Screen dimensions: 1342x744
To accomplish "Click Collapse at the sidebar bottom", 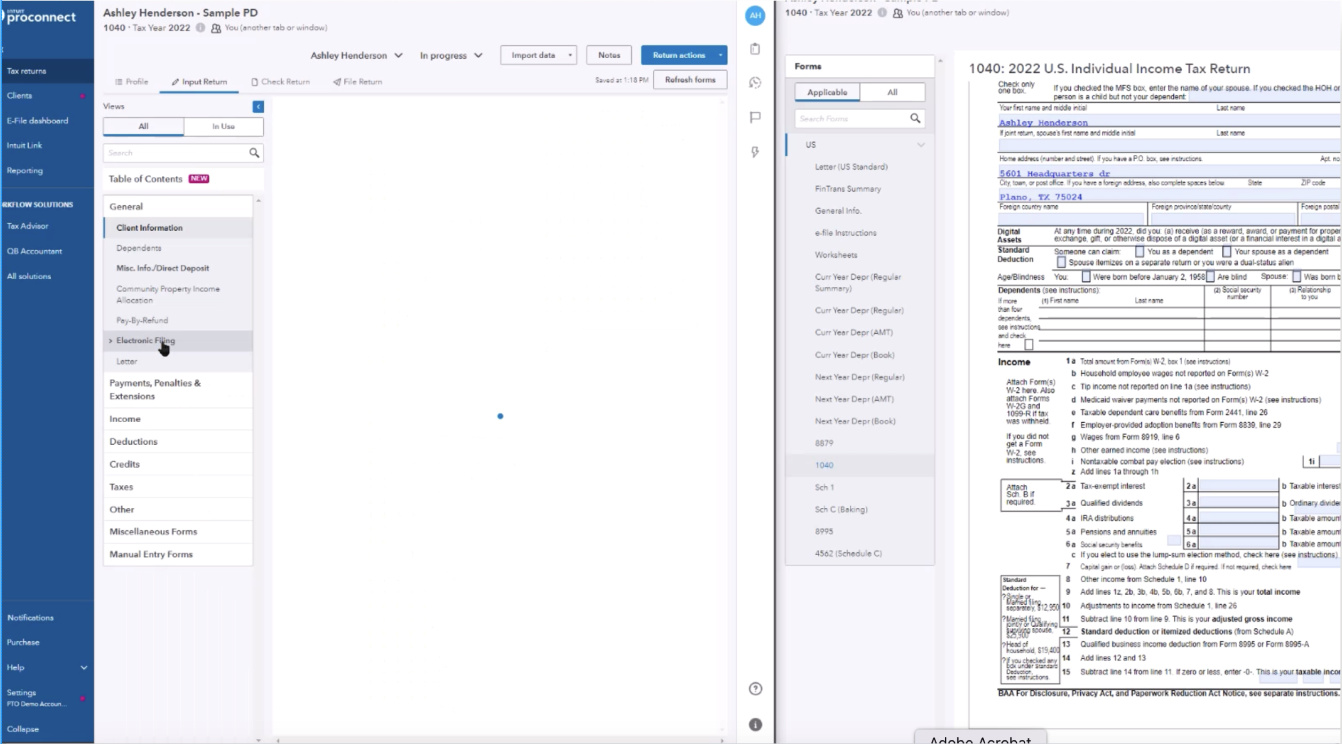I will point(23,729).
